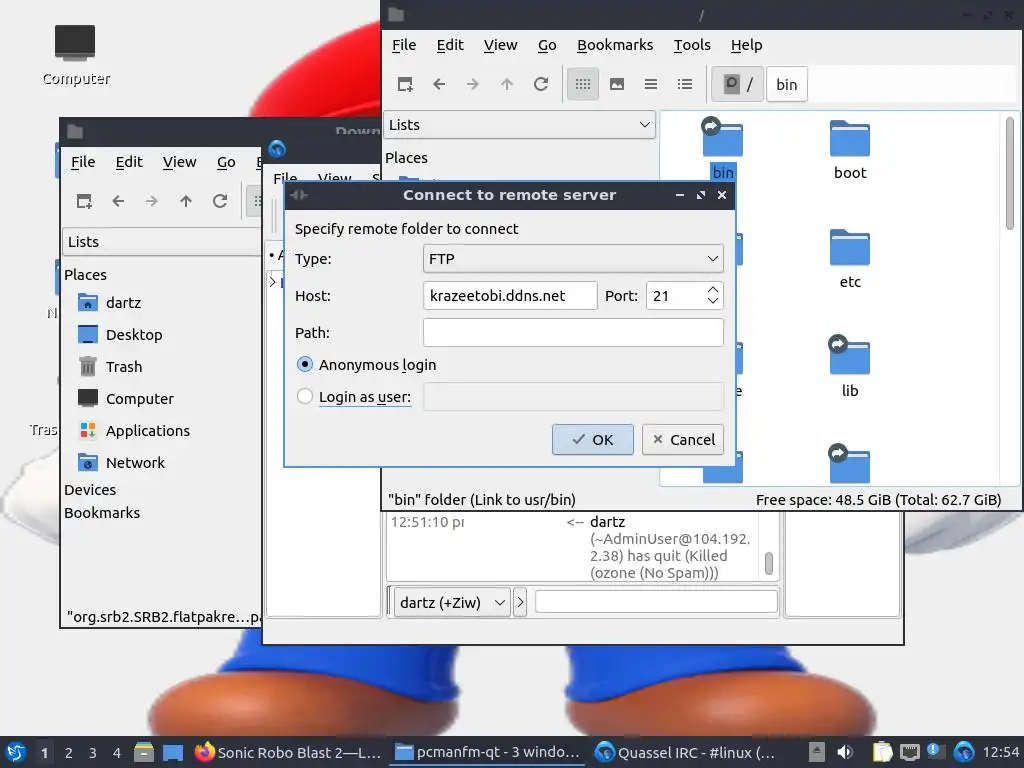Open dartz (+Ziw) nick dropdown in Quassel
Screen dimensions: 1024x768
pyautogui.click(x=452, y=602)
